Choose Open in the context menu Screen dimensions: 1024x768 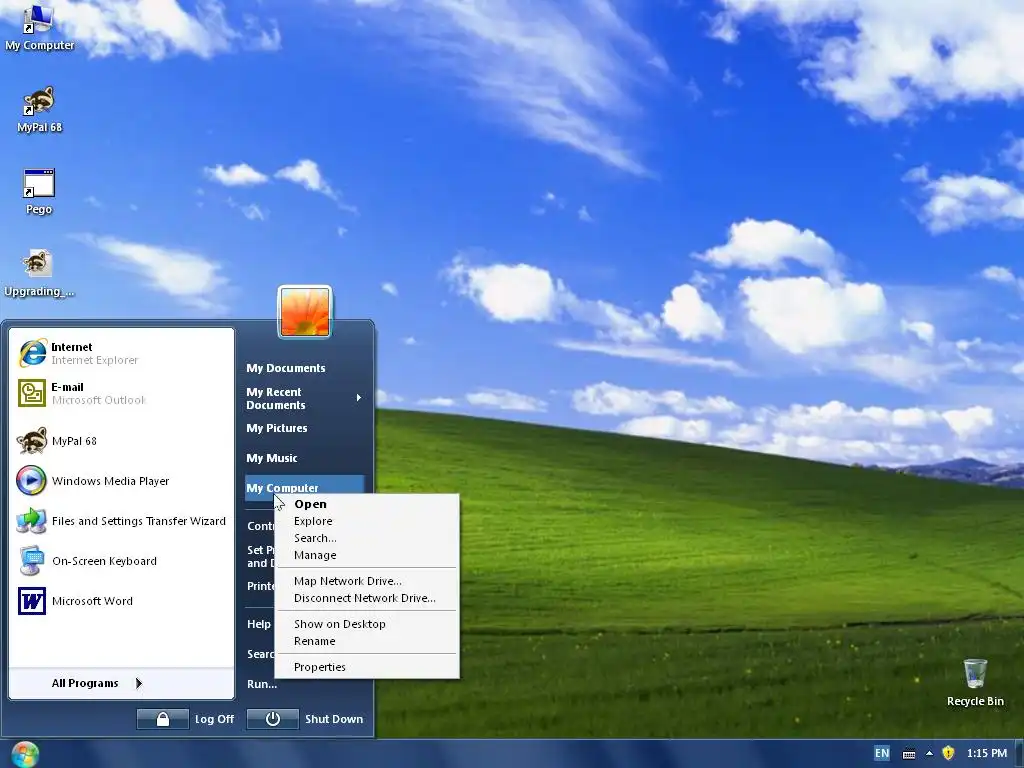(x=367, y=504)
